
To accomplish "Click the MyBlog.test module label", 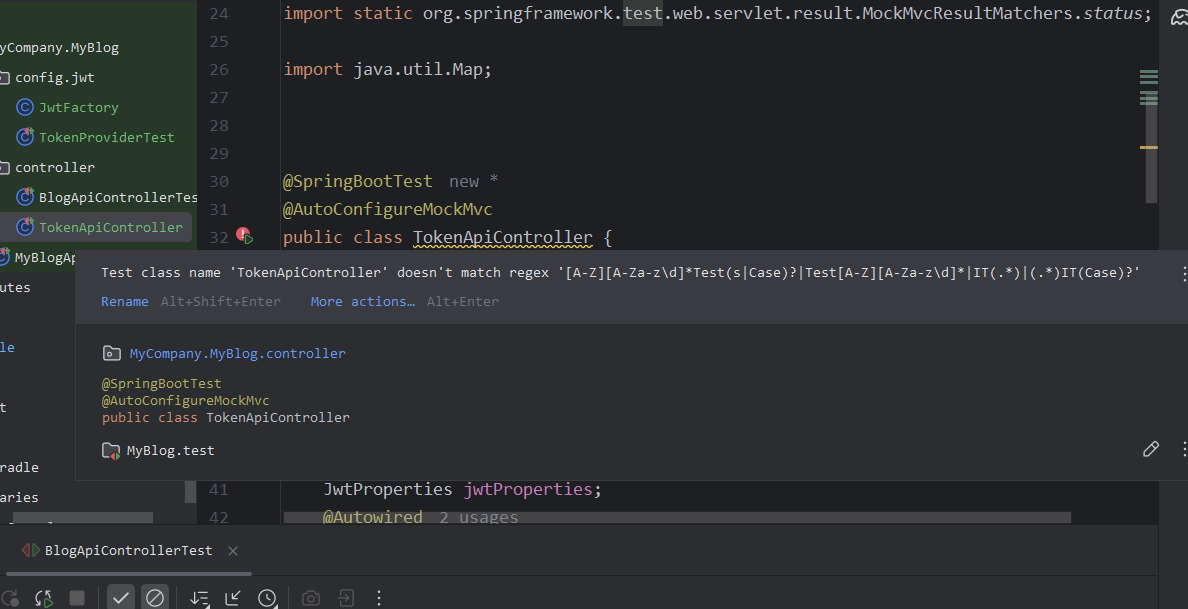I will coord(170,451).
